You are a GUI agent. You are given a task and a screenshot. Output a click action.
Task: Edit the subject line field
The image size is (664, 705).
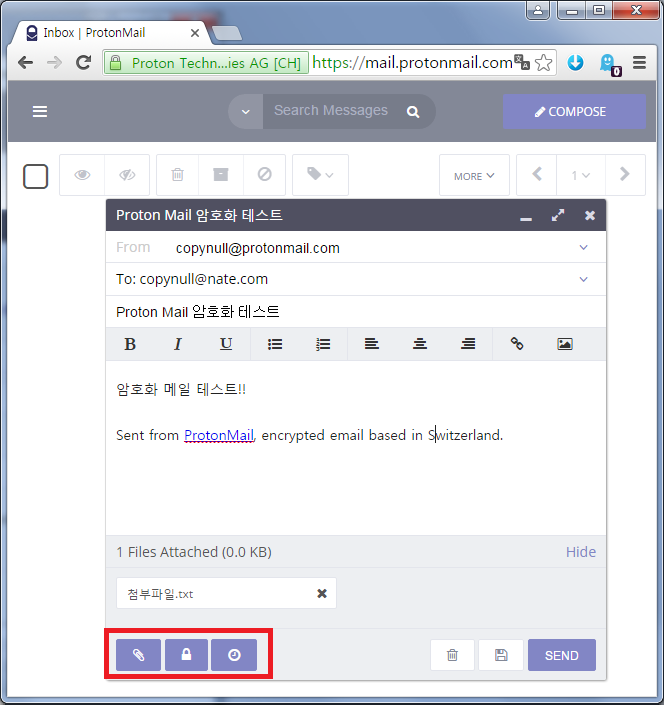[356, 312]
